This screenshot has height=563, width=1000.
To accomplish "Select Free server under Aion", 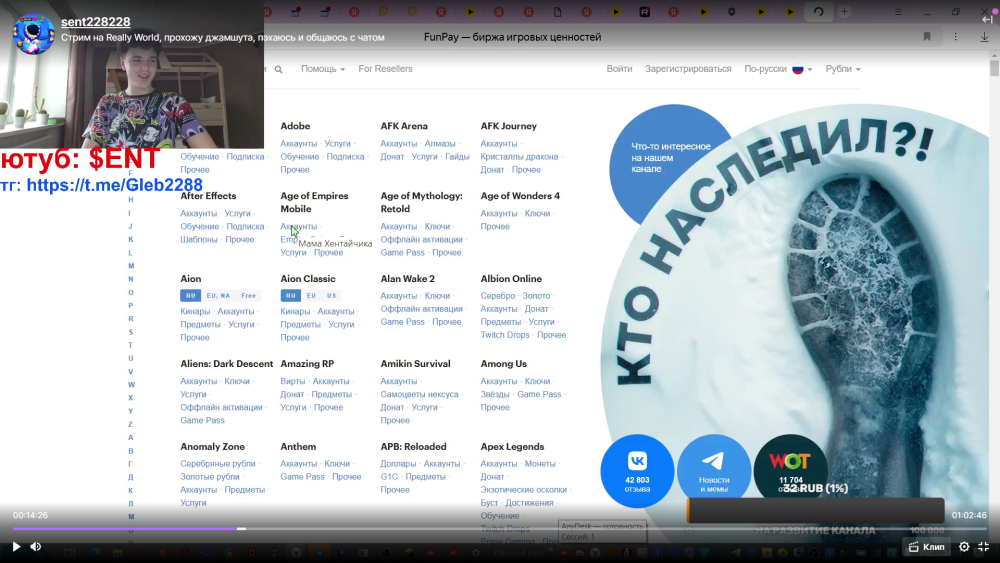I will (x=248, y=295).
